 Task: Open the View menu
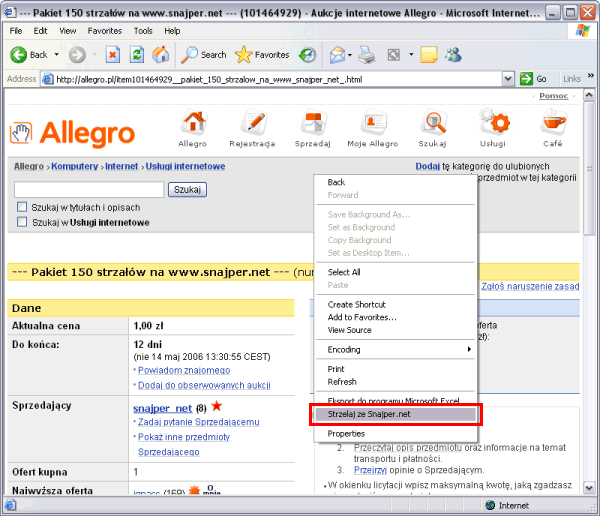[68, 31]
